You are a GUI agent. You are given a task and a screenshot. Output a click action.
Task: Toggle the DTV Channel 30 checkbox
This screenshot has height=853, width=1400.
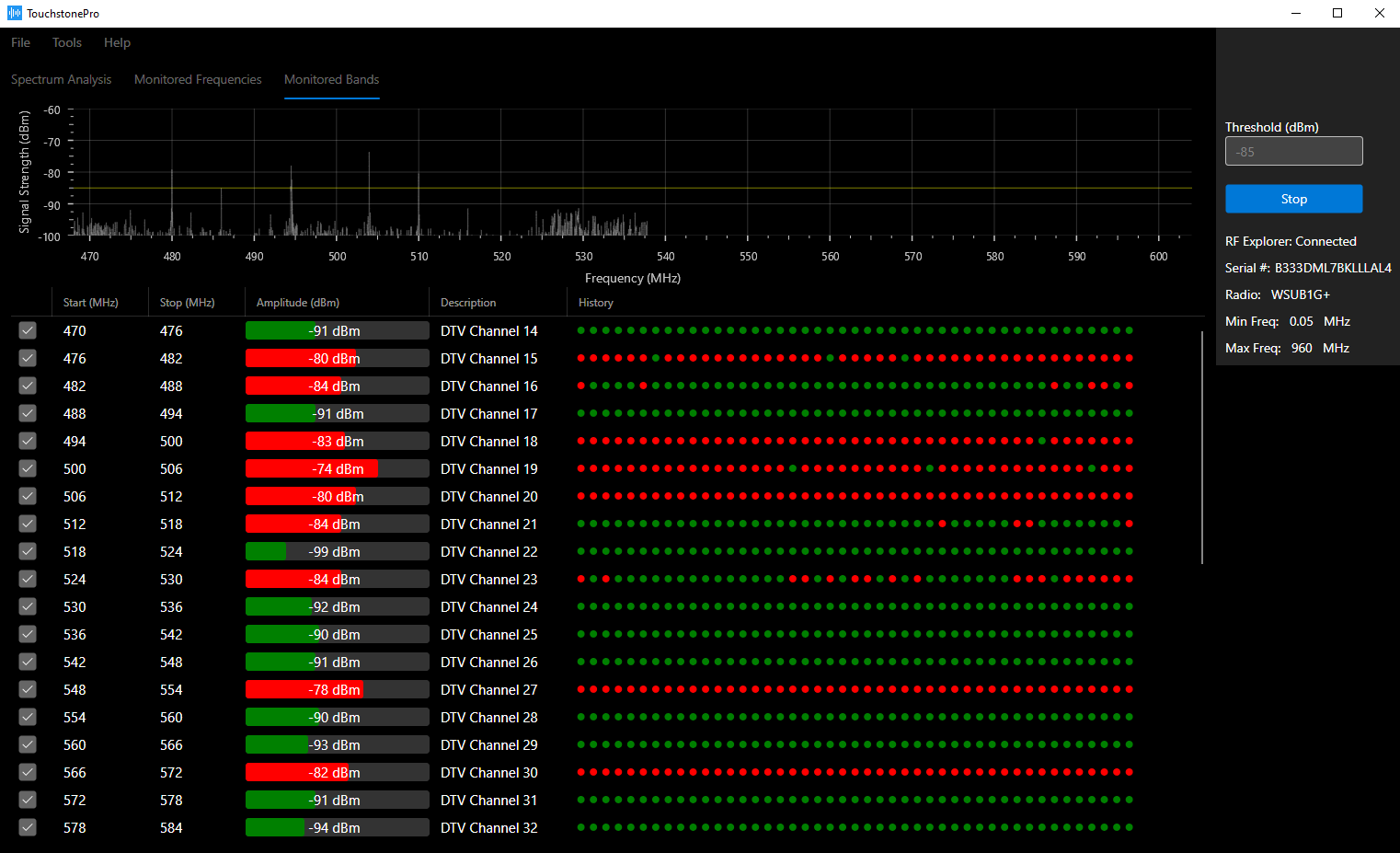(x=28, y=772)
